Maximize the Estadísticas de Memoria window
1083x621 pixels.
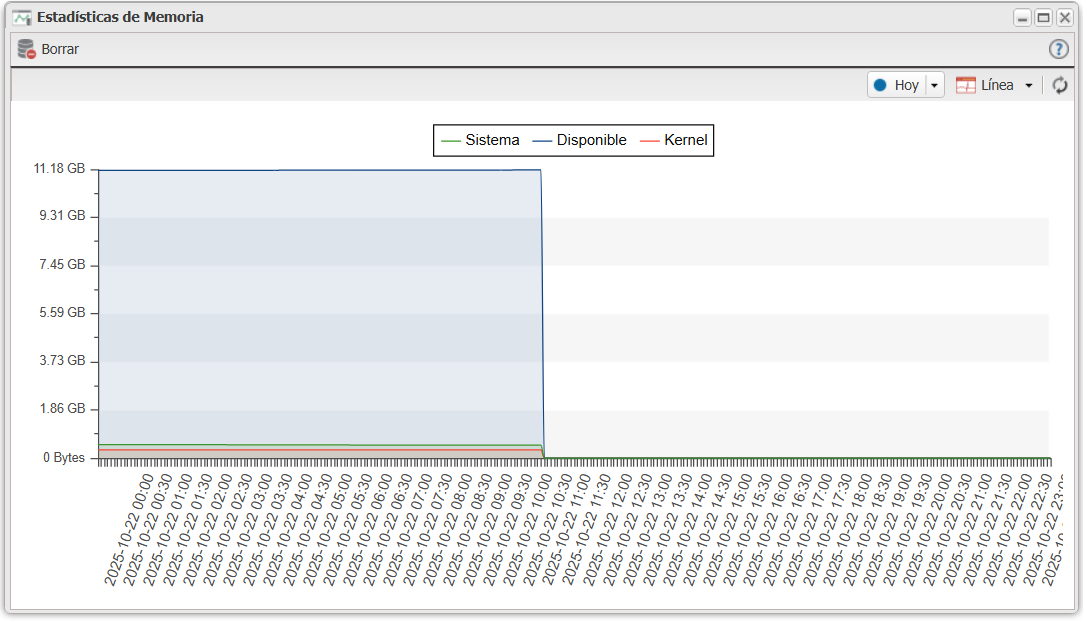[1043, 18]
